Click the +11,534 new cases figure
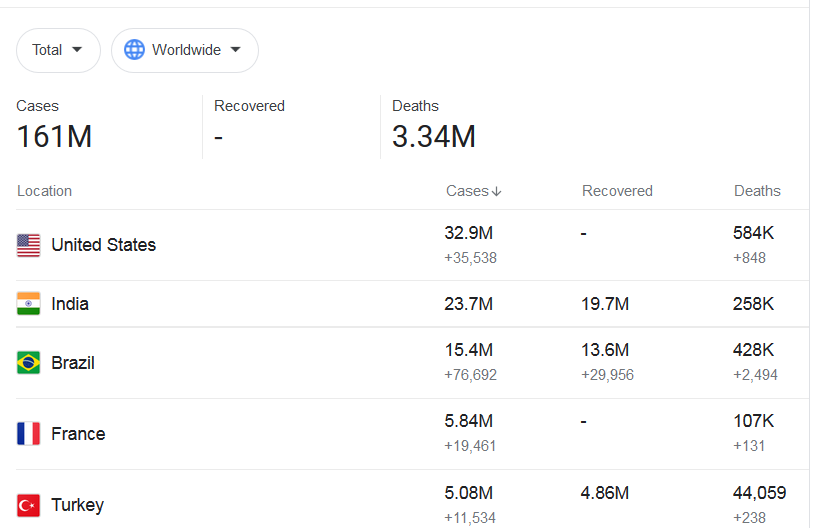The image size is (818, 528). pyautogui.click(x=470, y=518)
